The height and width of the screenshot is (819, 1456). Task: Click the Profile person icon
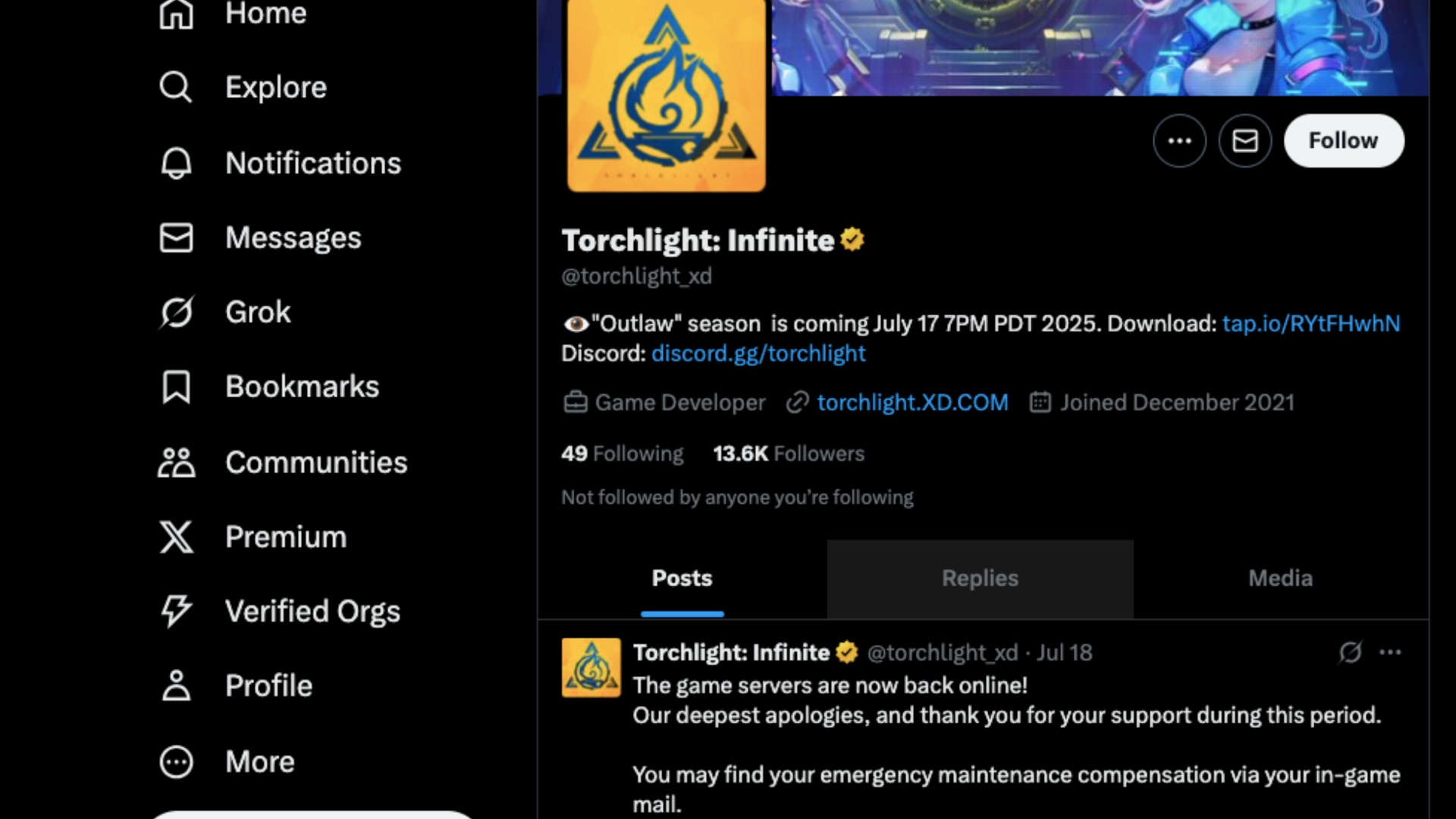176,686
